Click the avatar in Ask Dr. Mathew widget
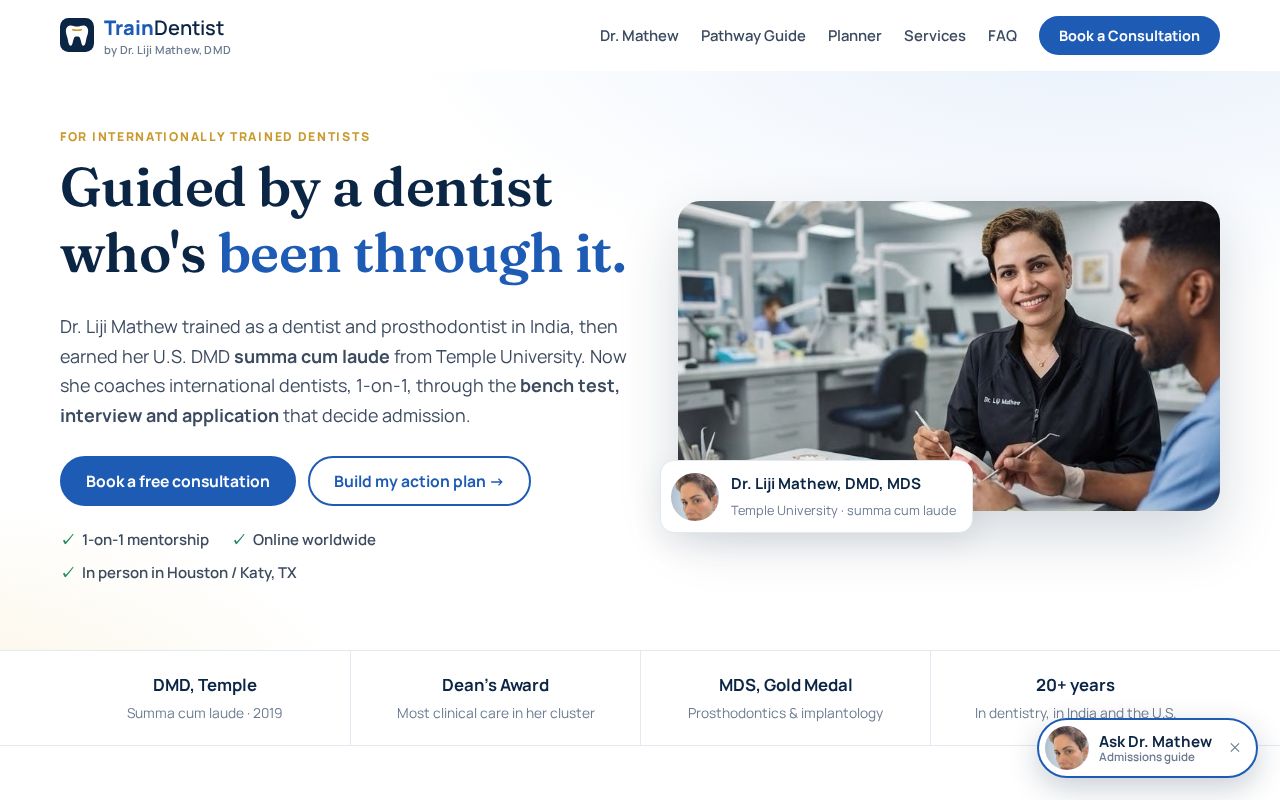 (1067, 748)
